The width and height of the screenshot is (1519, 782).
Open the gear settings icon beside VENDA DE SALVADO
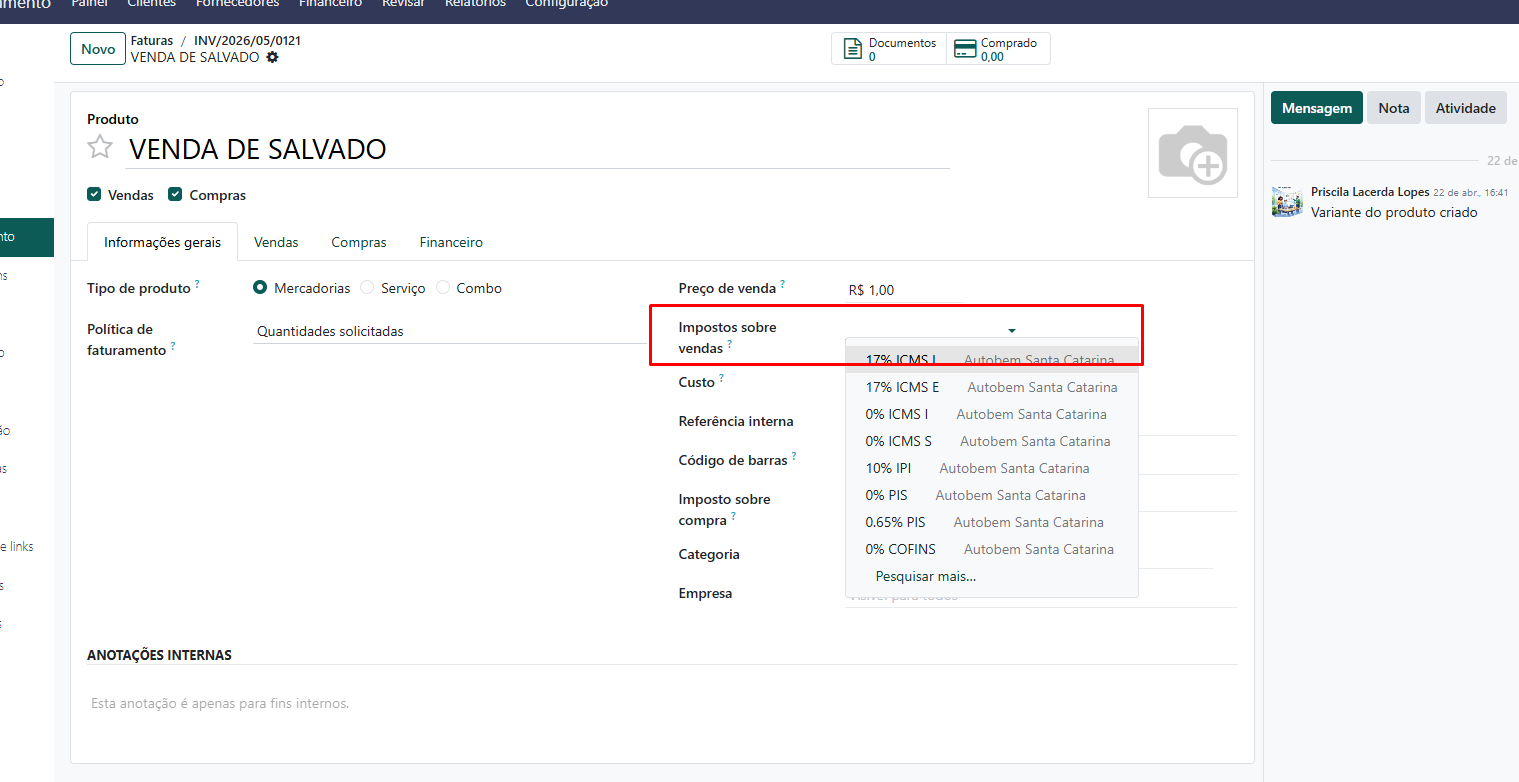tap(272, 57)
